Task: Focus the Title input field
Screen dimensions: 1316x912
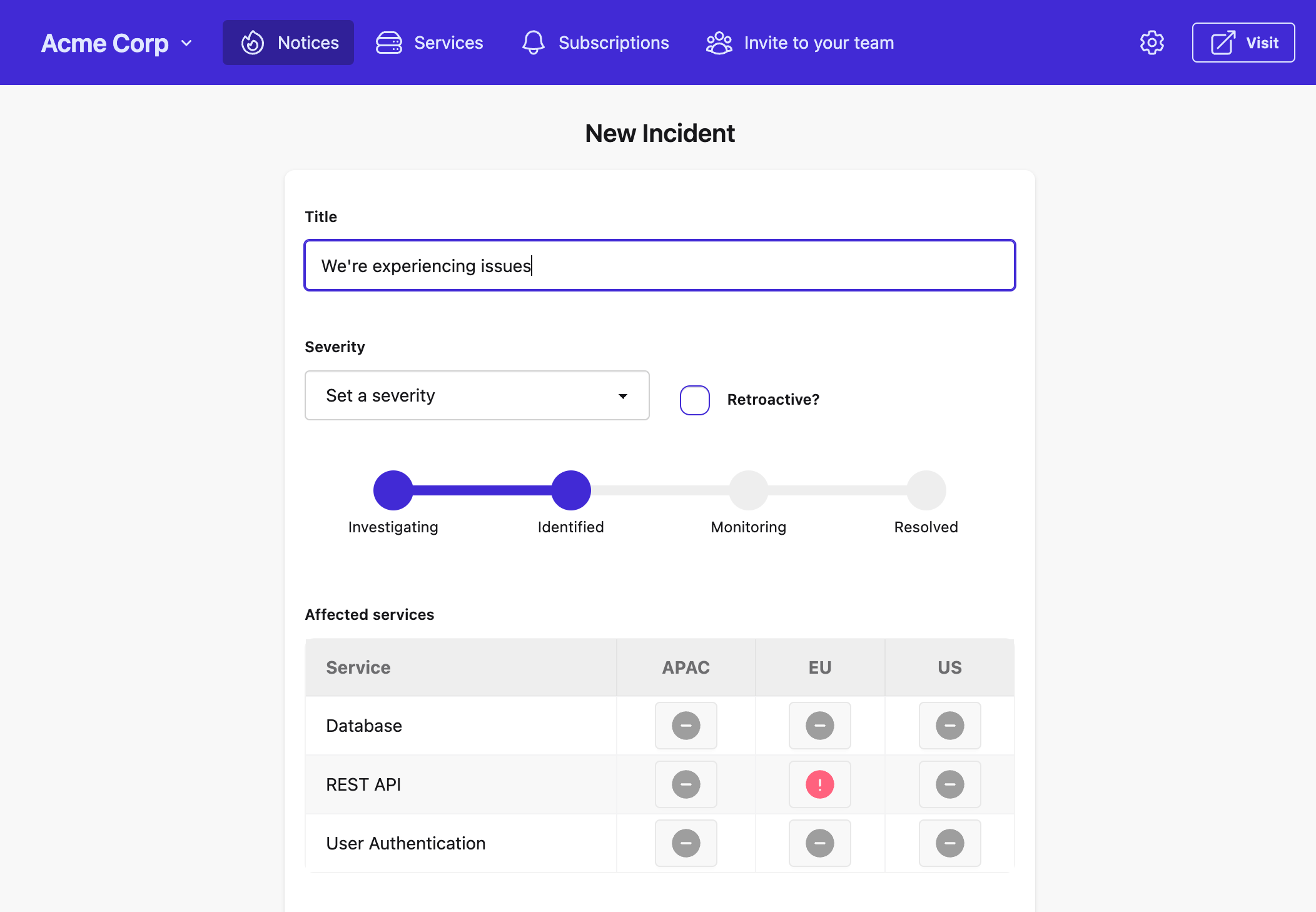Action: [660, 265]
